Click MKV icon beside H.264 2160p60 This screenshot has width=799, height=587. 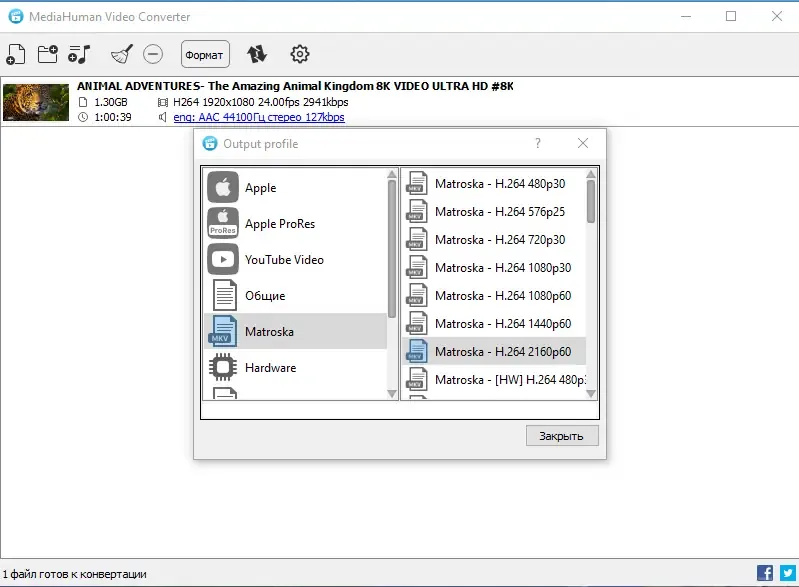point(416,352)
